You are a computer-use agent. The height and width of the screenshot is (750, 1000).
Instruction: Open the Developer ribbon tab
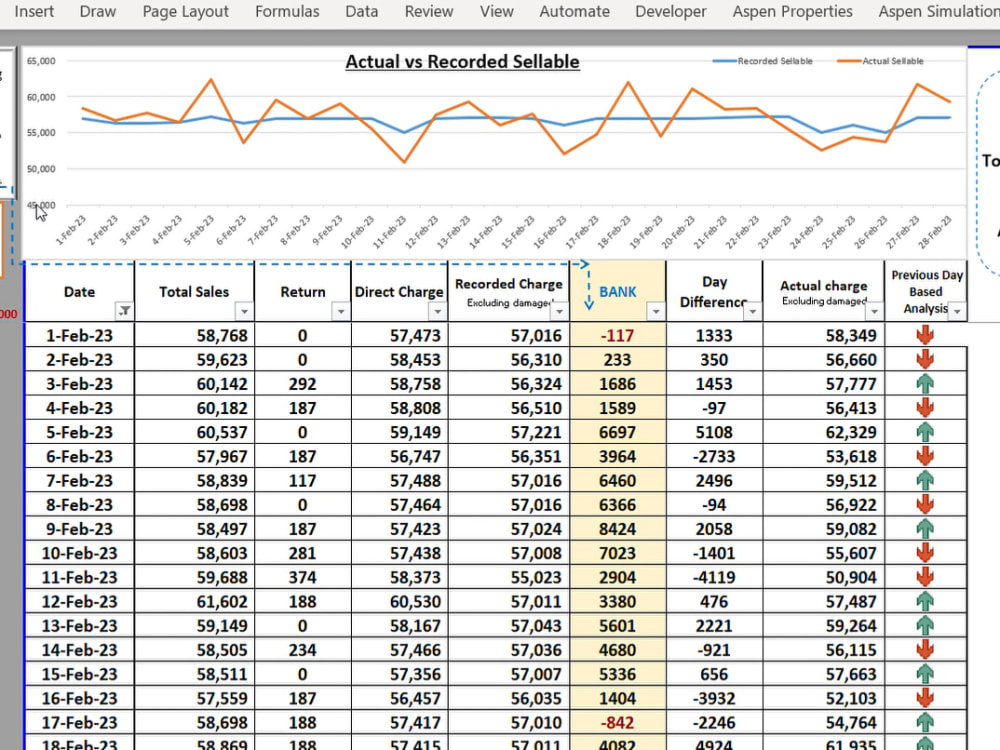click(670, 12)
